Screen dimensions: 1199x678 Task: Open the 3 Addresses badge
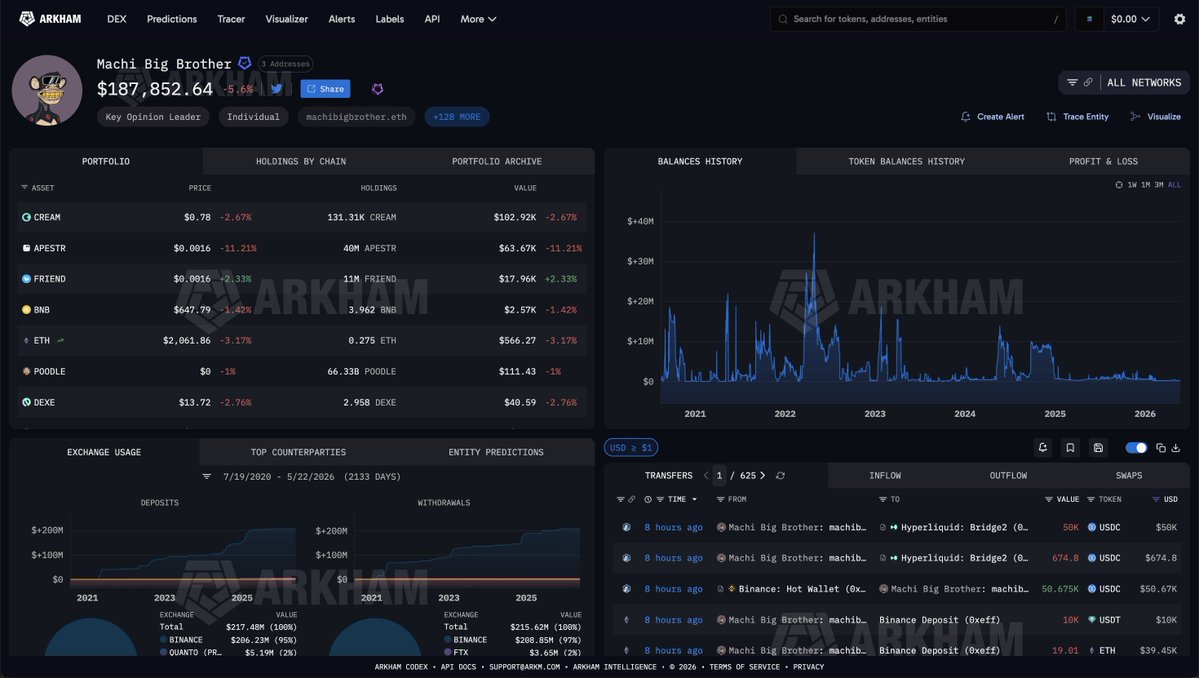coord(285,63)
